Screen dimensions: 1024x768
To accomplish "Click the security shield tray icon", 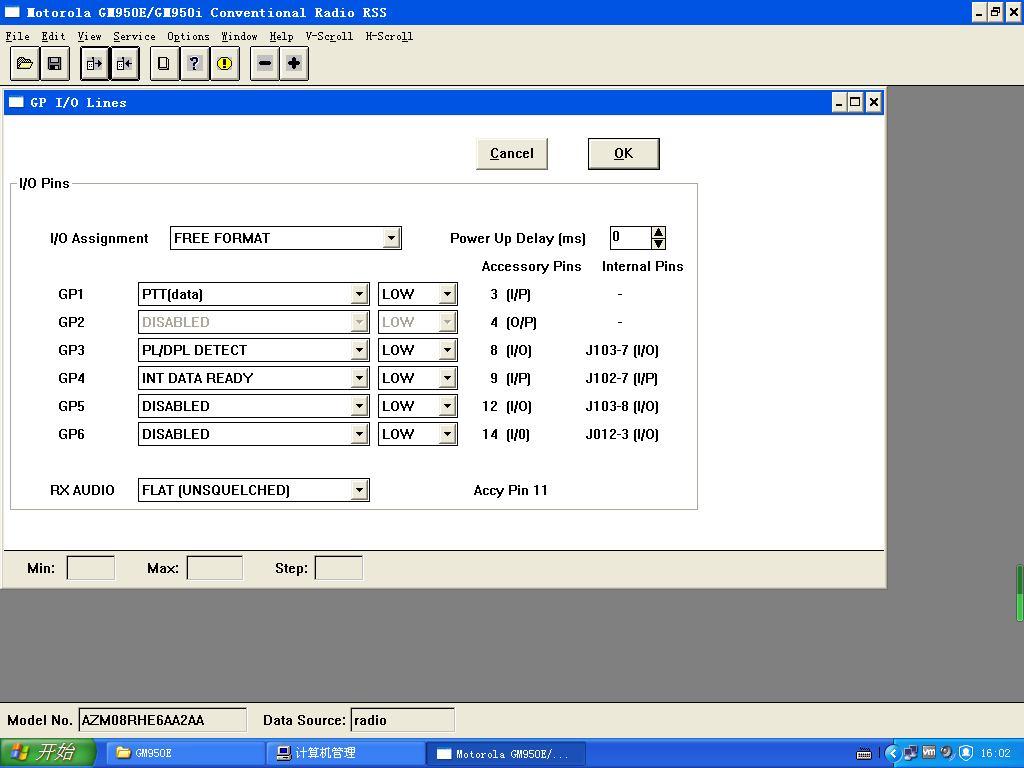I will (967, 753).
